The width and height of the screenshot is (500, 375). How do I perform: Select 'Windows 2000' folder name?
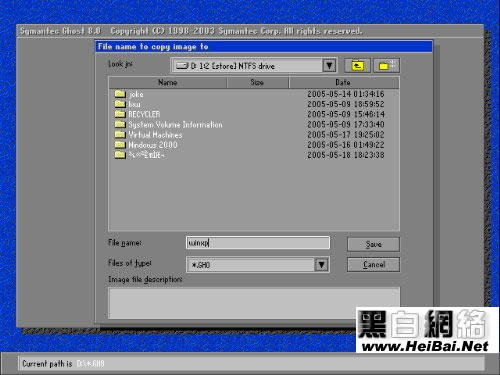click(153, 145)
